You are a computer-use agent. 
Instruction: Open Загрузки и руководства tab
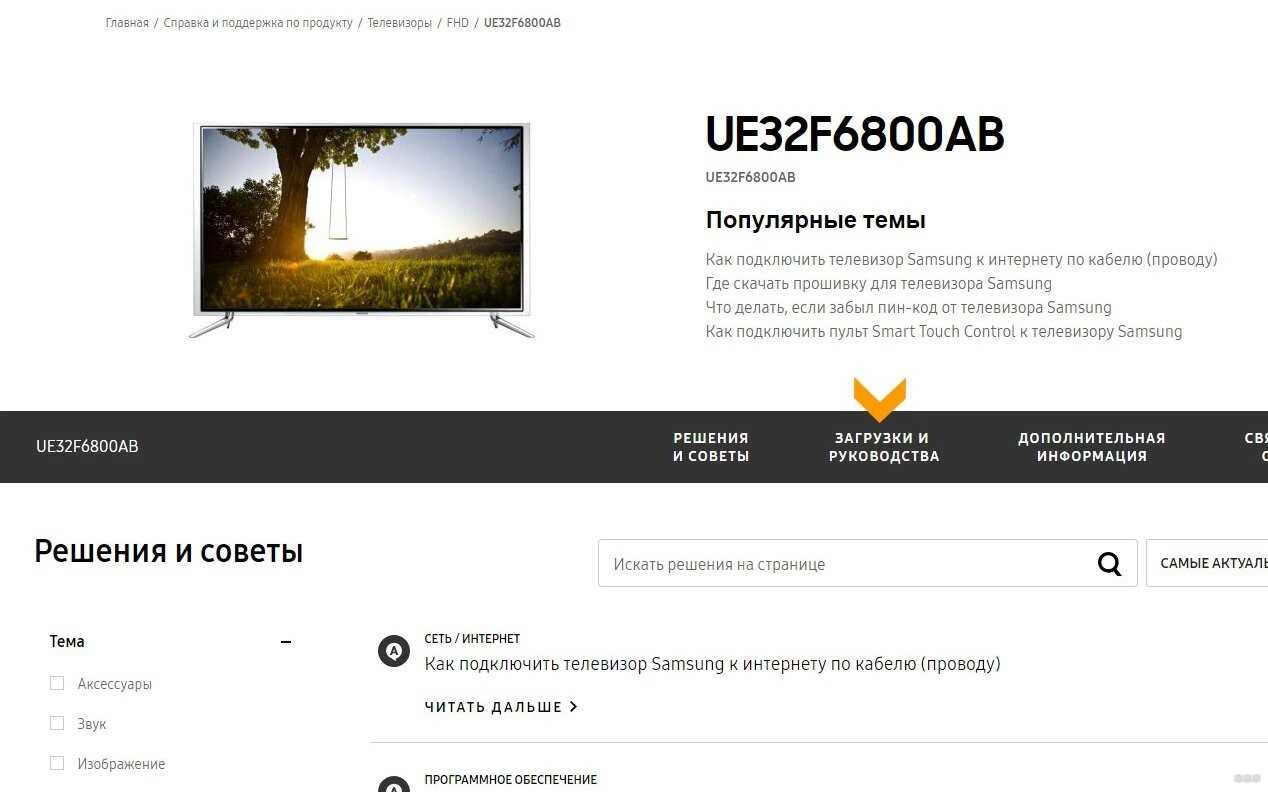click(884, 447)
